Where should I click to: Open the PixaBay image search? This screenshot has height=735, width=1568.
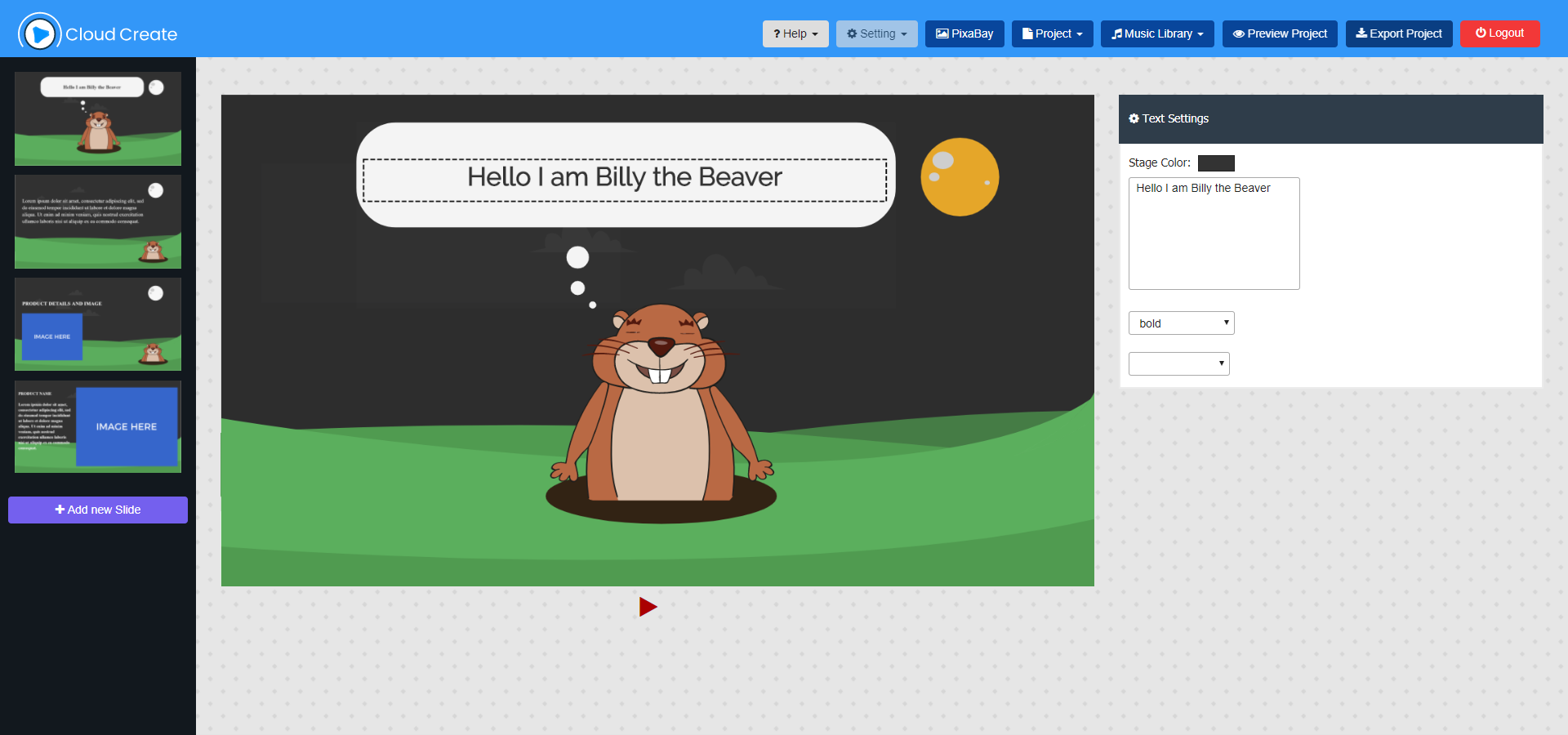click(x=964, y=33)
